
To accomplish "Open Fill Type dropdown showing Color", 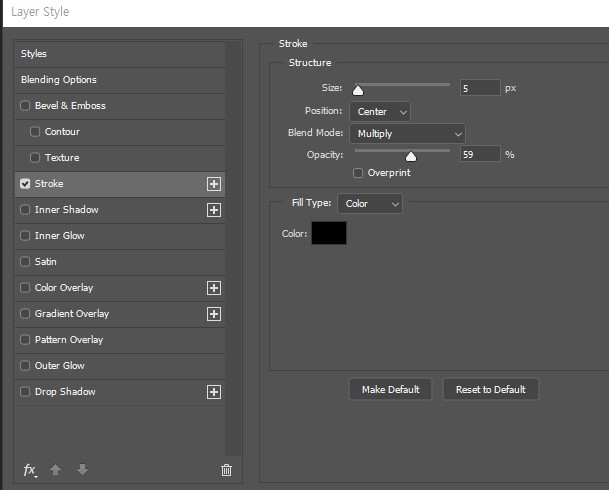I will point(370,204).
